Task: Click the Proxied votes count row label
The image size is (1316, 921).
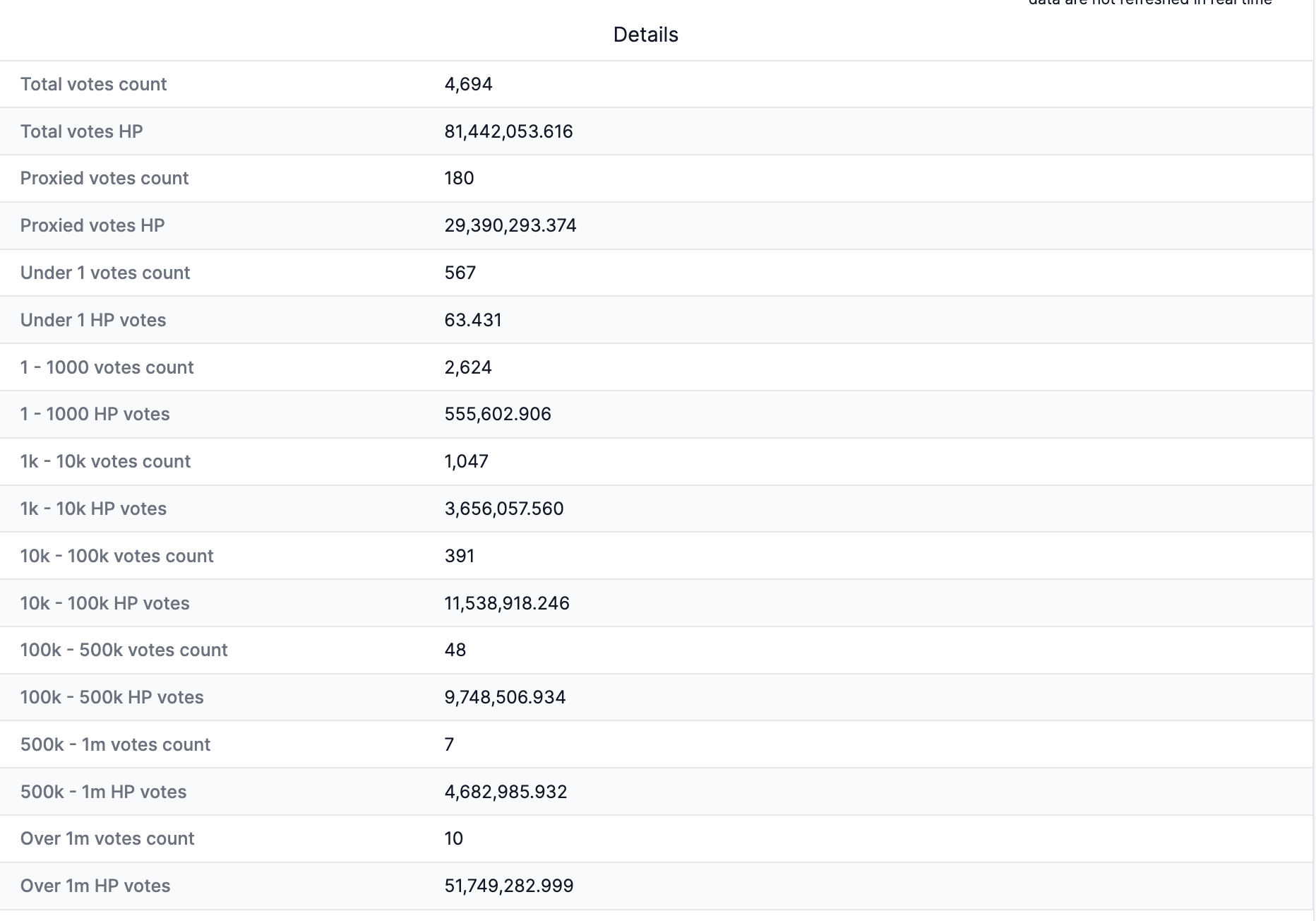Action: (x=104, y=178)
